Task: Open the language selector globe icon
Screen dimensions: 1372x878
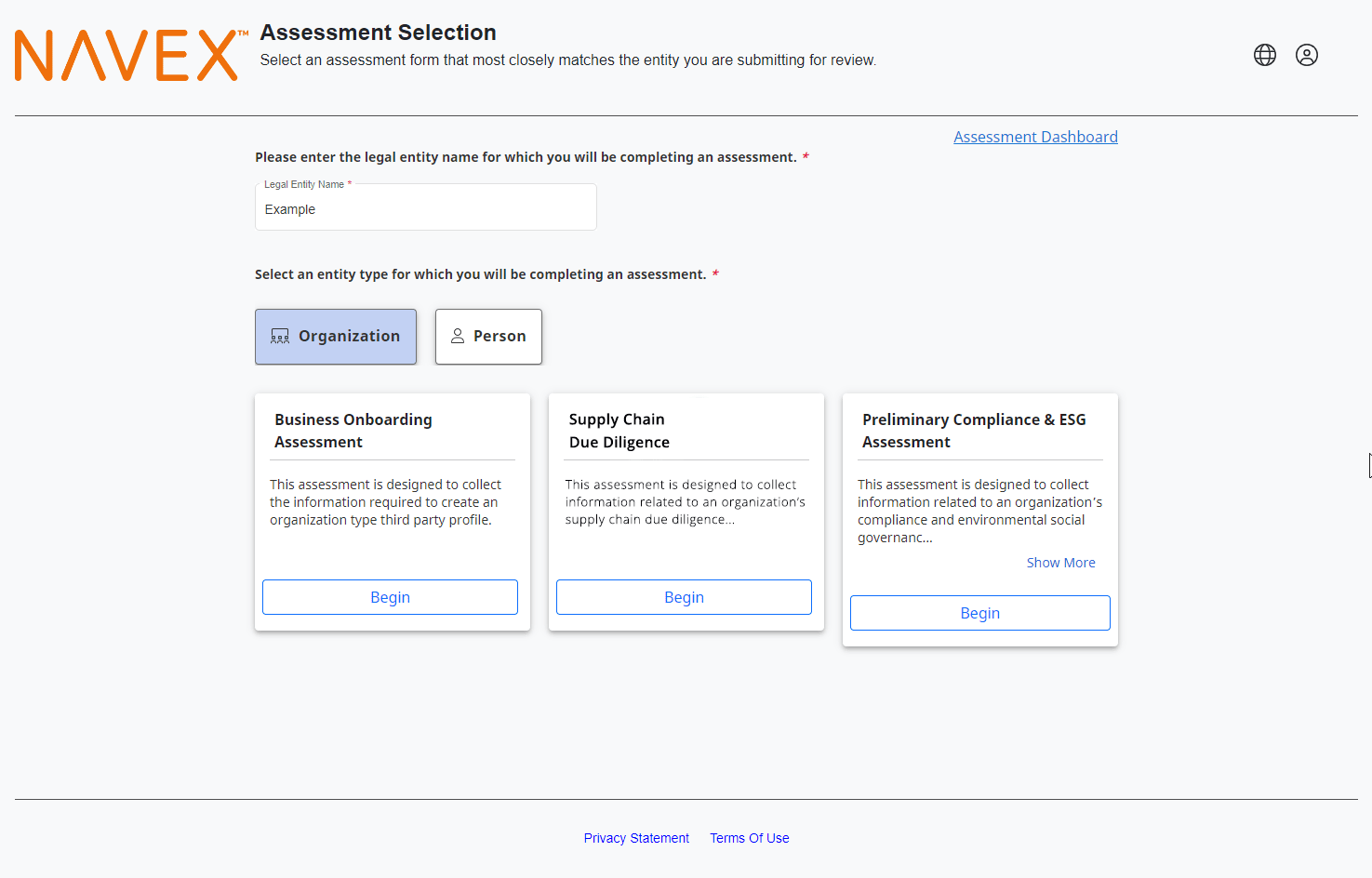Action: pos(1264,55)
